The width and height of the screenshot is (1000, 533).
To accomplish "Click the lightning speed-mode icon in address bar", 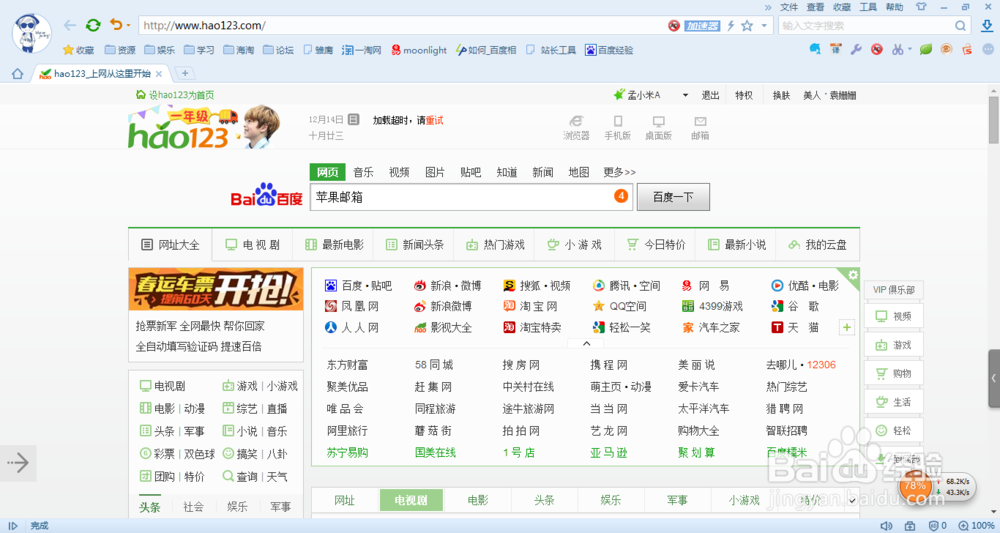I will [731, 26].
